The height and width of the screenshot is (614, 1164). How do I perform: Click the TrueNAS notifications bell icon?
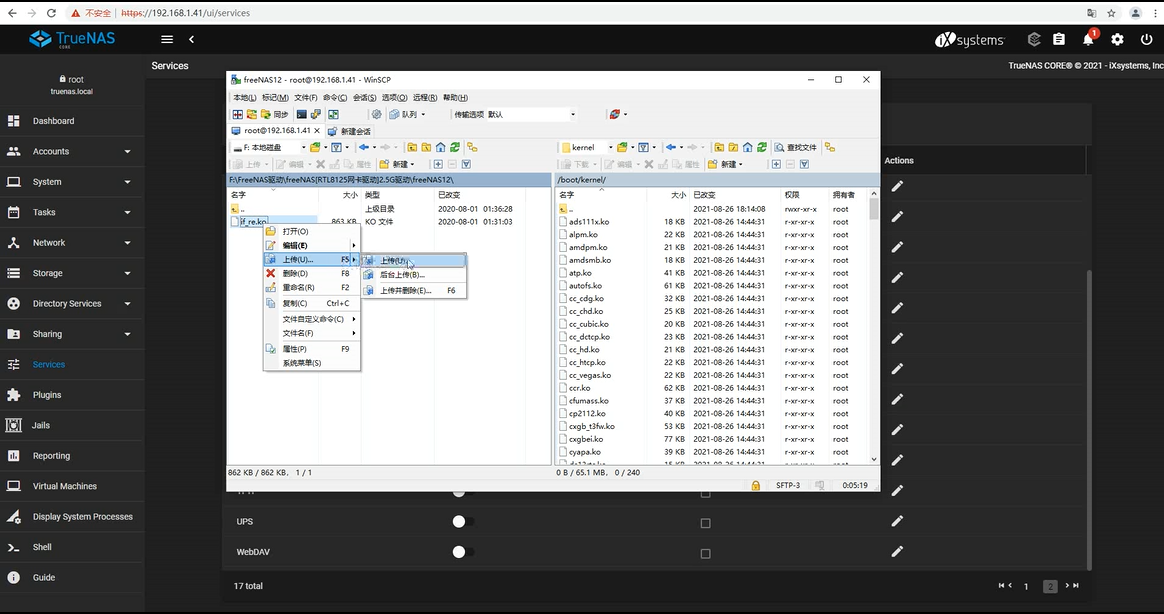pos(1088,40)
